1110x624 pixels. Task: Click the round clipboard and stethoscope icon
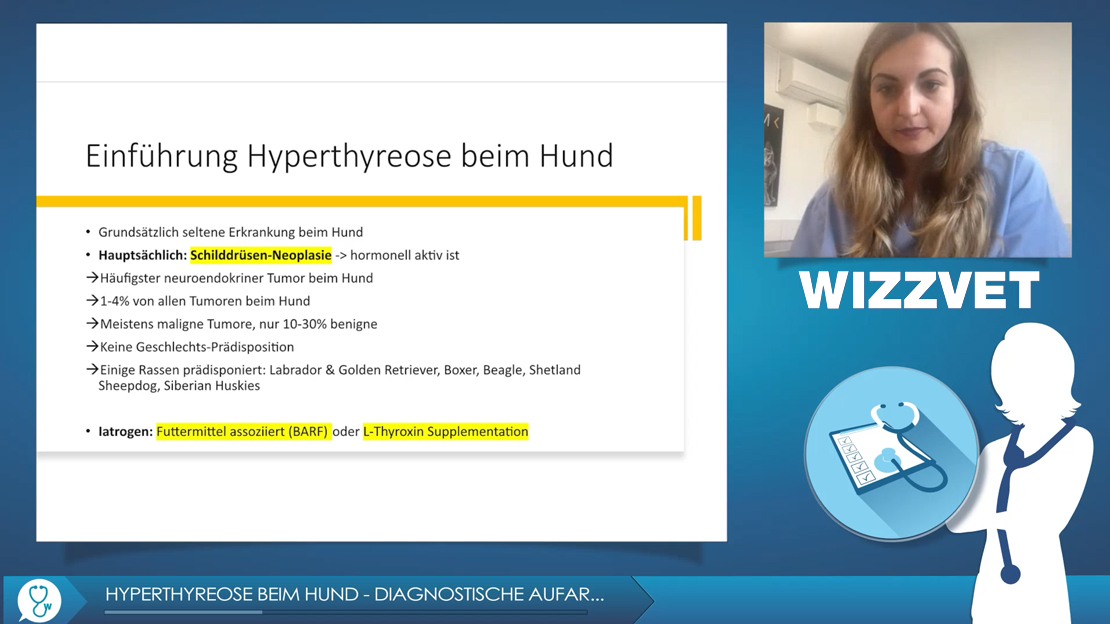(890, 453)
